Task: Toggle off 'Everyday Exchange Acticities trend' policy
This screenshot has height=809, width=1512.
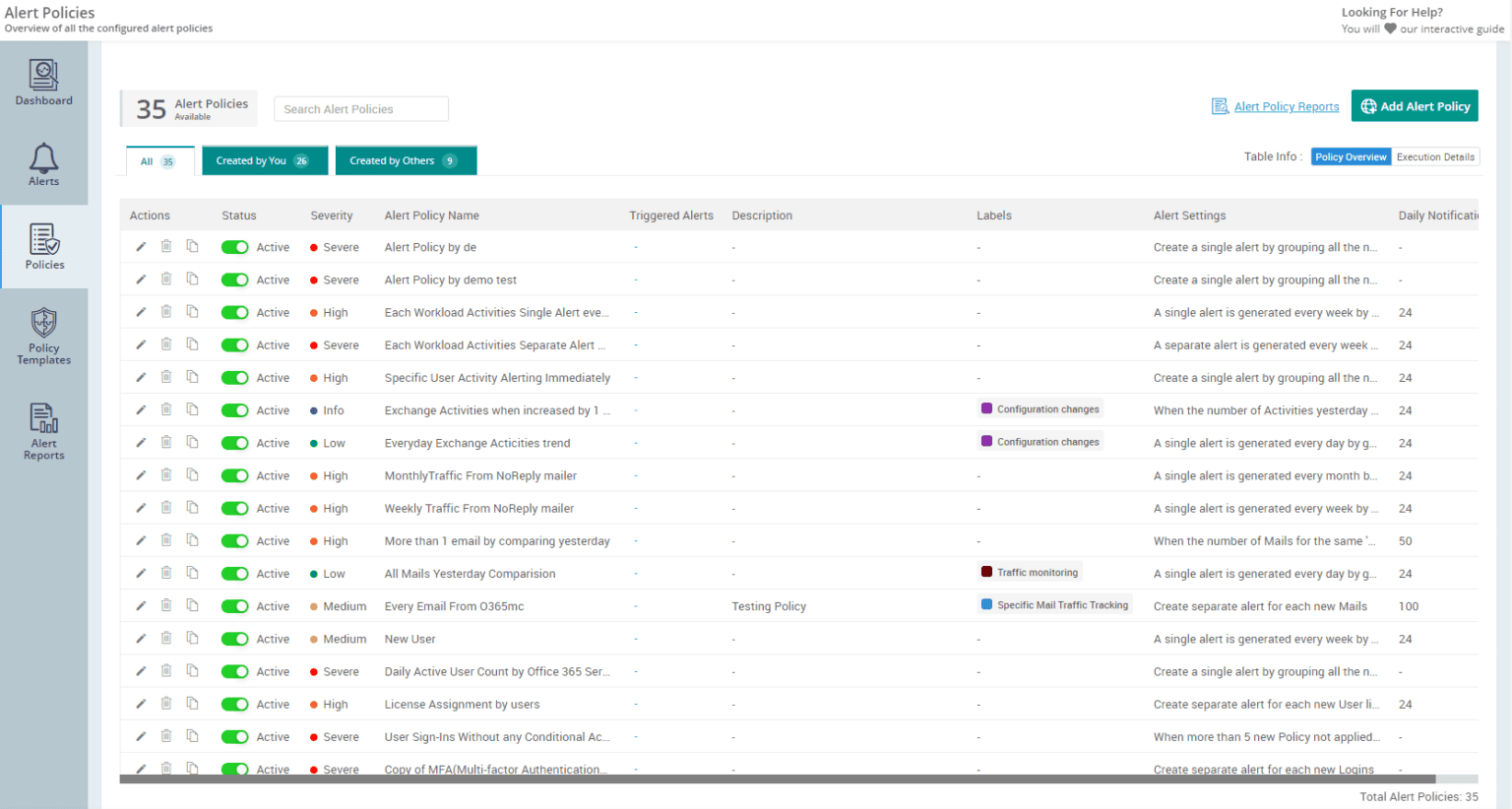Action: coord(234,443)
